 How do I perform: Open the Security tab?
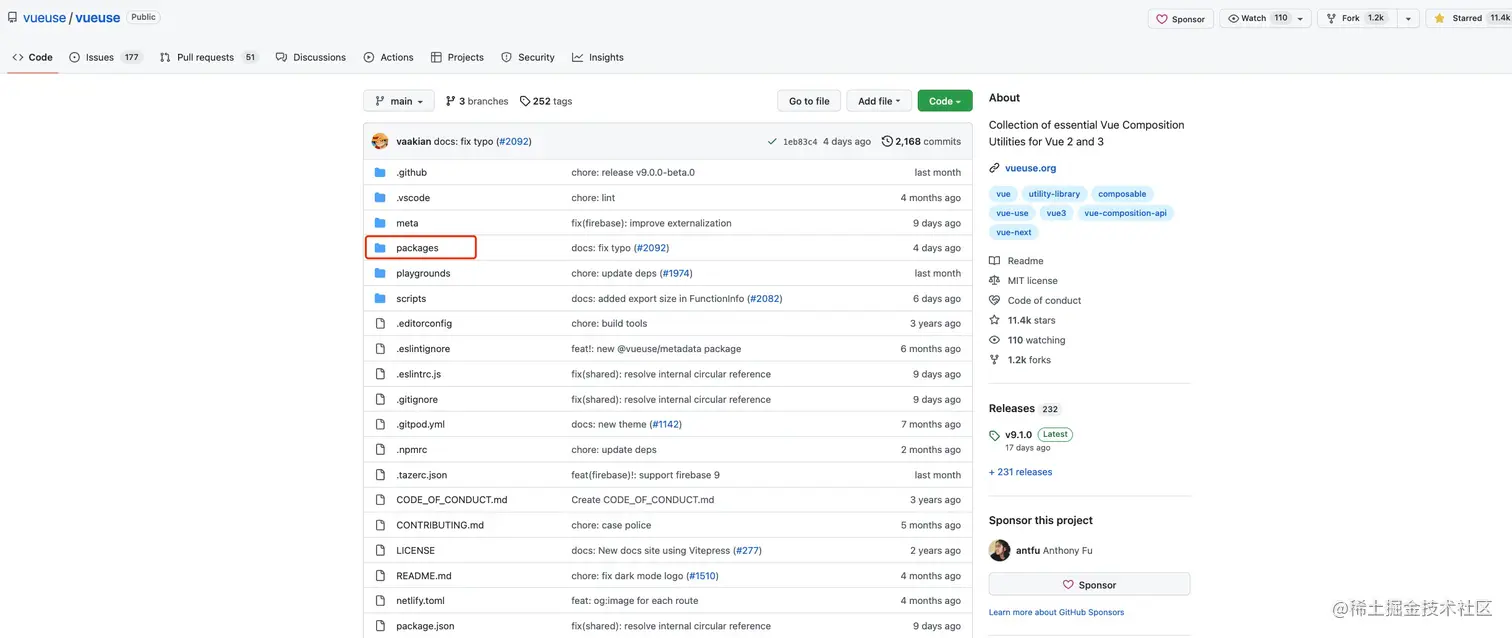click(x=528, y=57)
